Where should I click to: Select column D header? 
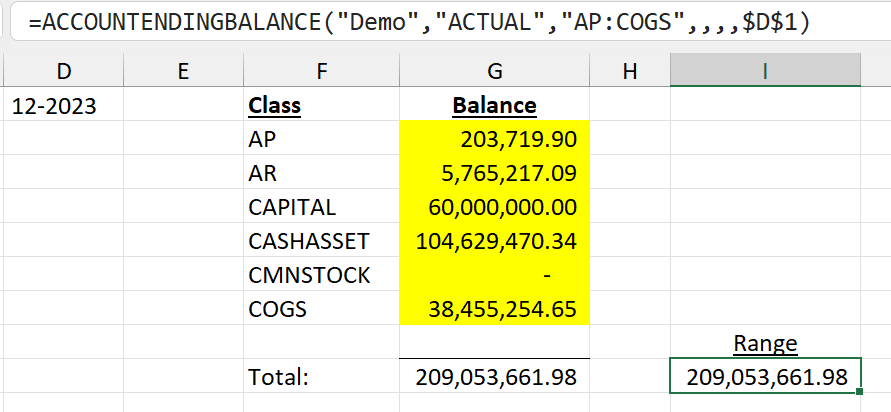(64, 70)
